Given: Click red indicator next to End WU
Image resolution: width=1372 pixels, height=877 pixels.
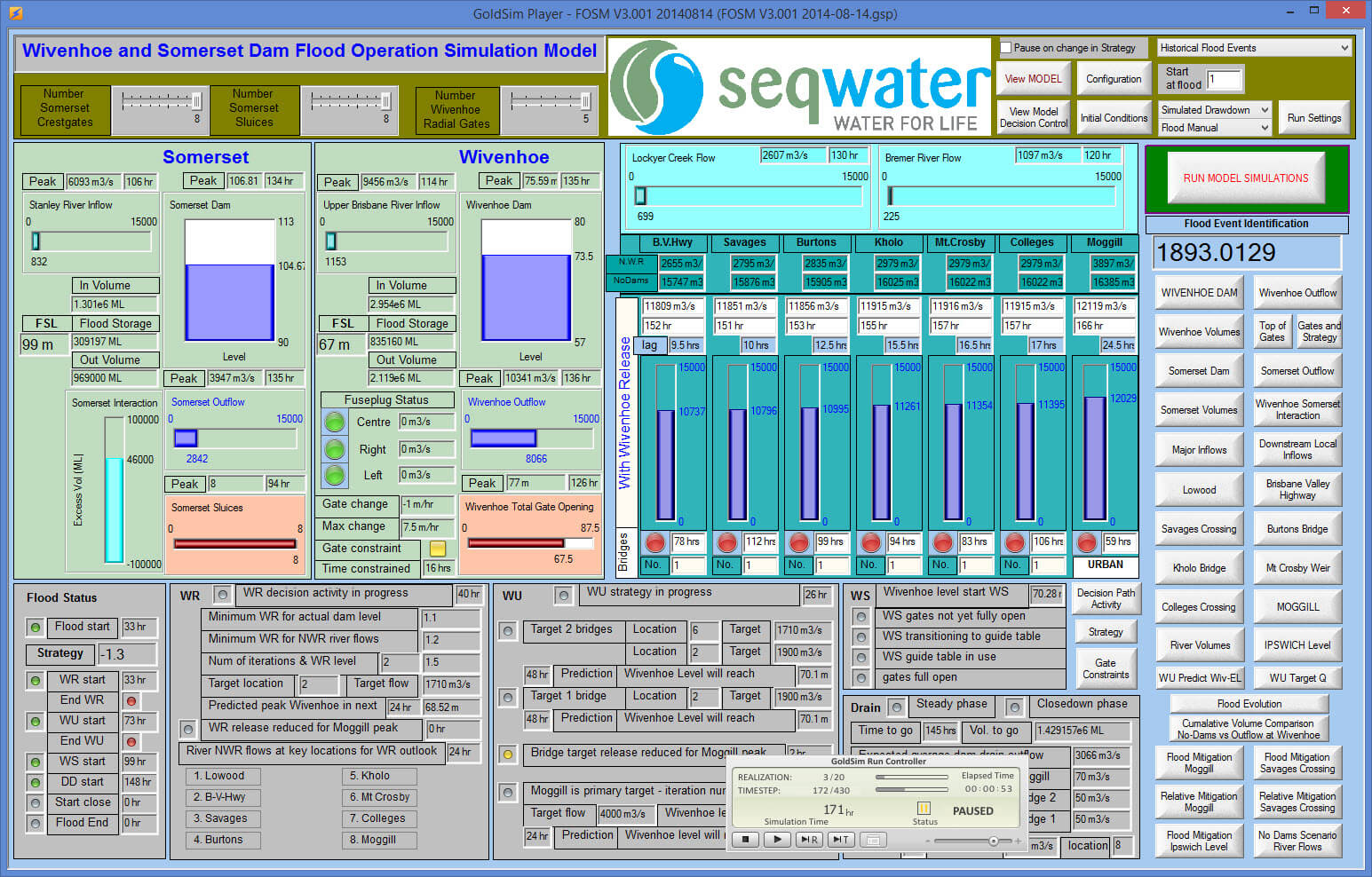Looking at the screenshot, I should (x=131, y=741).
